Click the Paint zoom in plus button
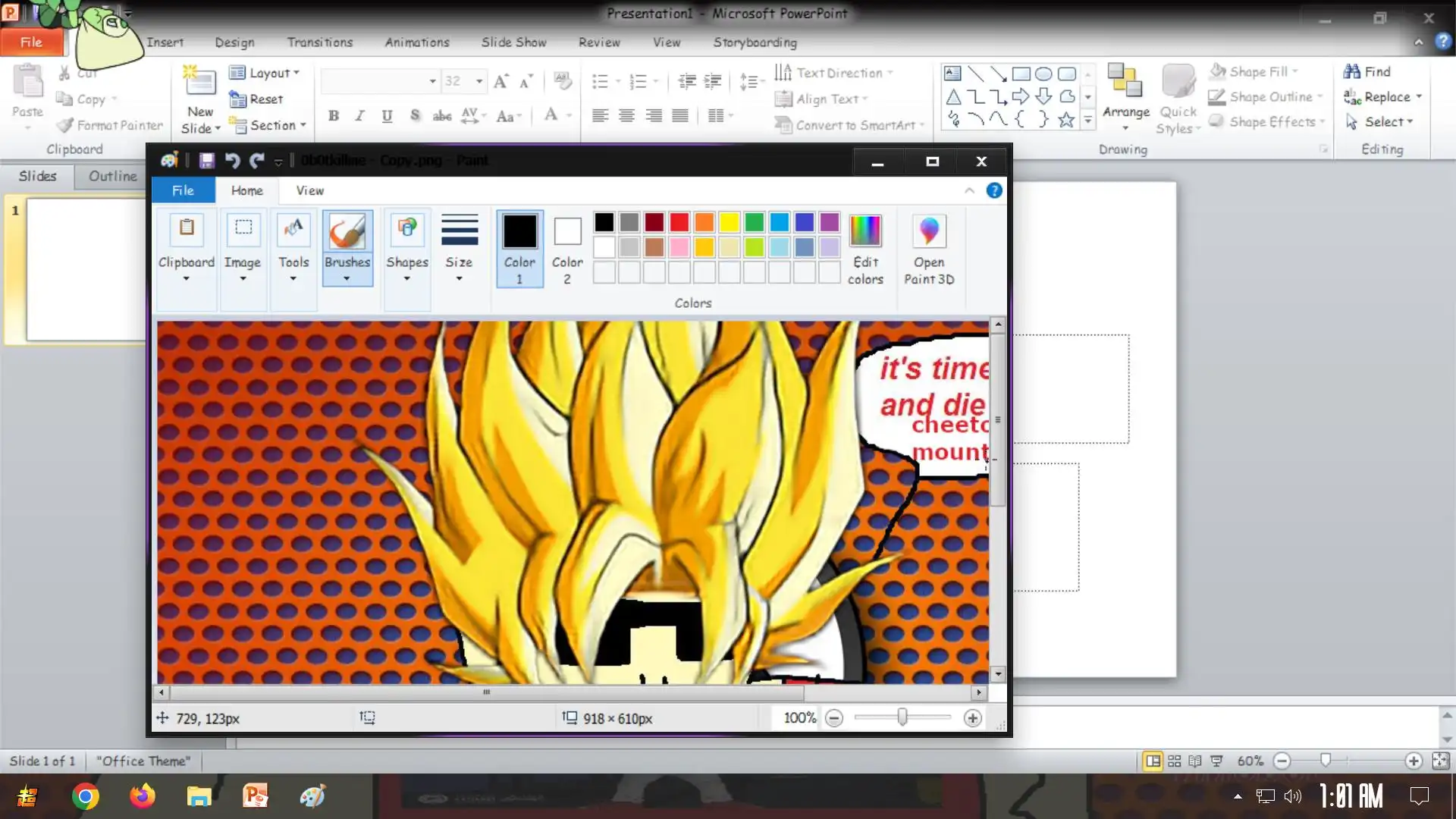 pos(972,718)
